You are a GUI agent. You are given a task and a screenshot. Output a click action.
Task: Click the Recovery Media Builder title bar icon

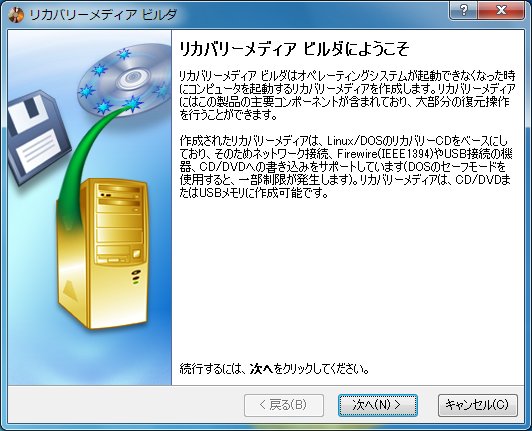pos(16,15)
